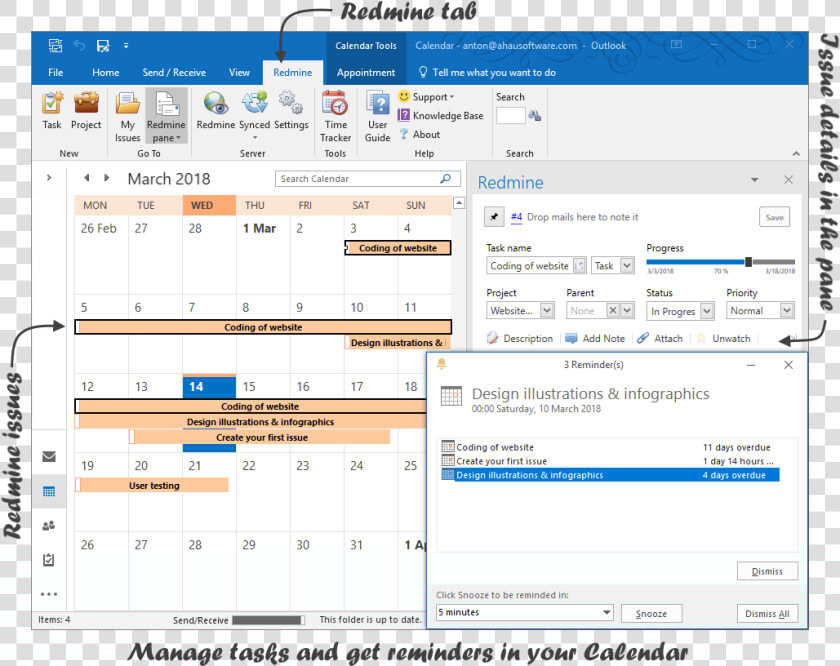Click the Snooze button
This screenshot has width=840, height=666.
651,613
